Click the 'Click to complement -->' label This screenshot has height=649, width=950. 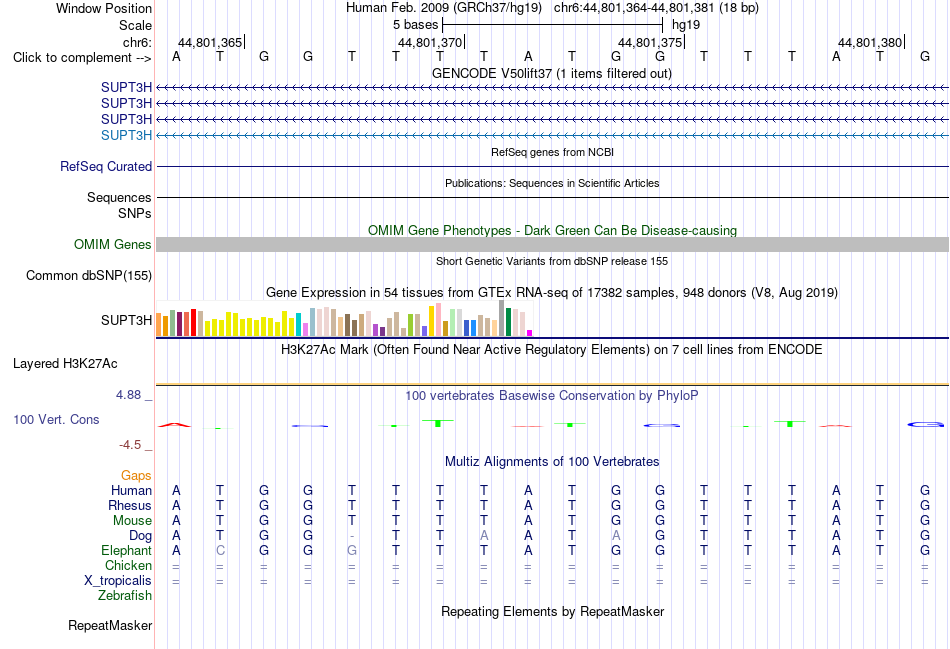click(82, 58)
